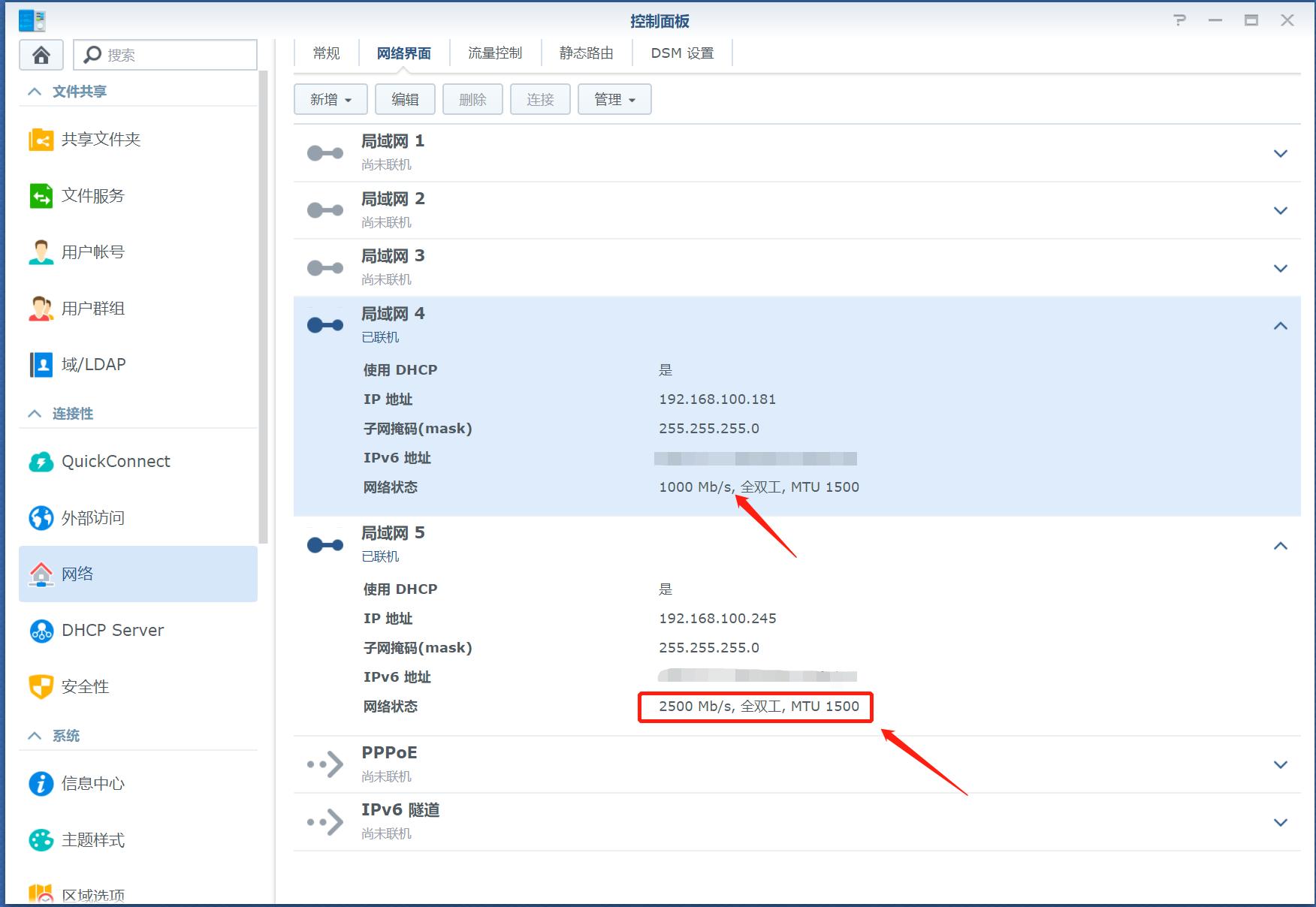Click the 连接 (Connect) button
1316x907 pixels.
click(540, 98)
